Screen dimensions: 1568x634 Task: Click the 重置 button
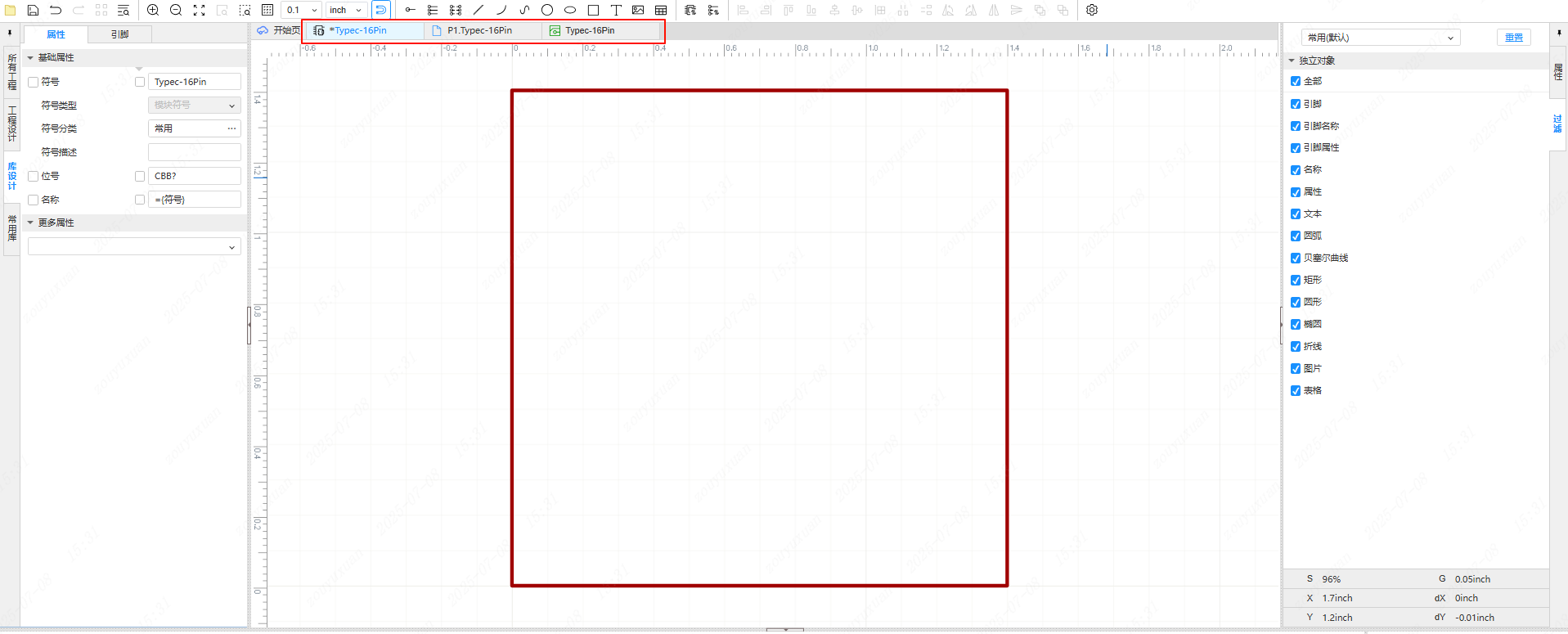point(1513,38)
